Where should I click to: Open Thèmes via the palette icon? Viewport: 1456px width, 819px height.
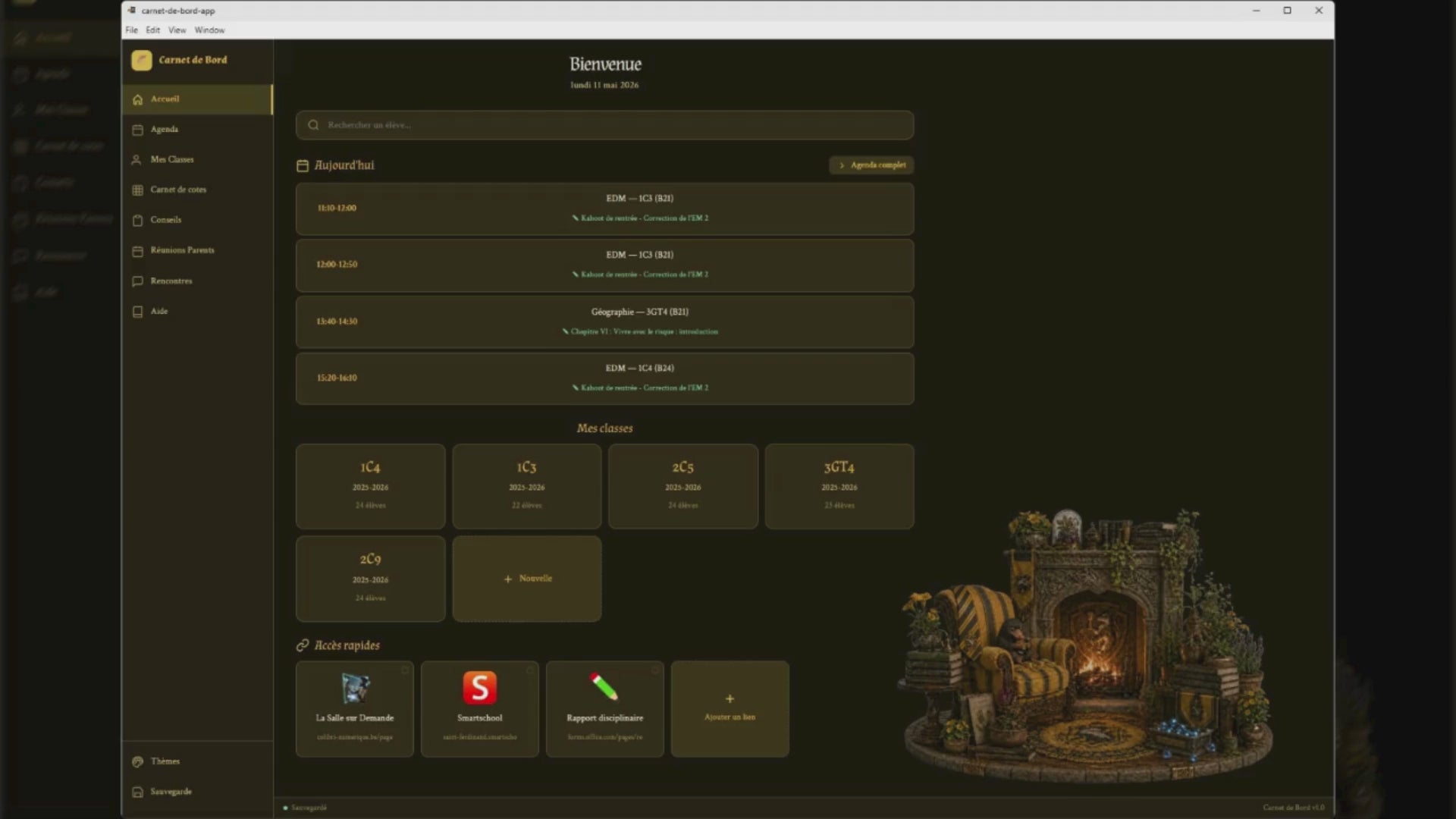[x=137, y=761]
